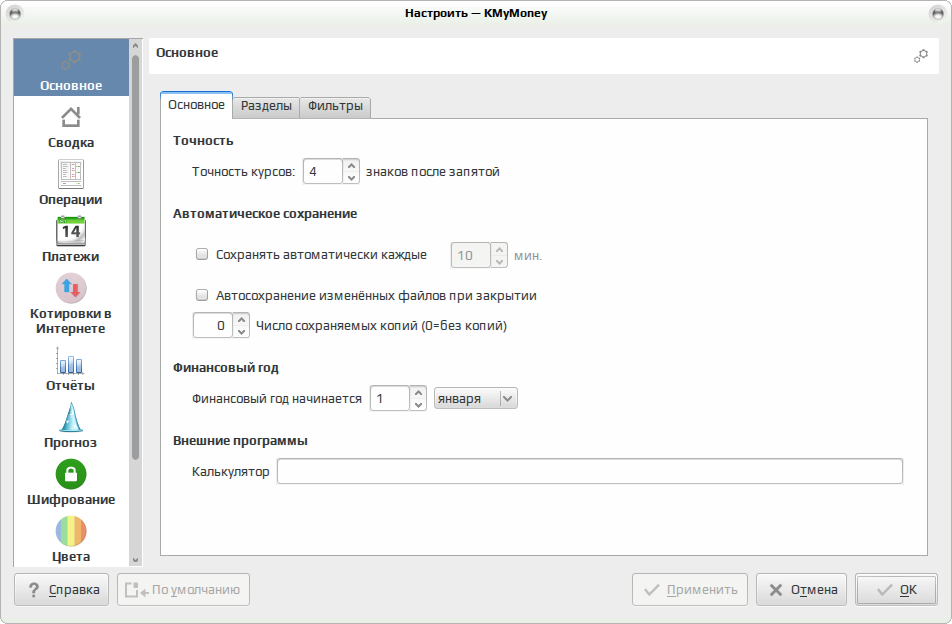Image resolution: width=952 pixels, height=624 pixels.
Task: Click the Справка help button
Action: pos(61,589)
